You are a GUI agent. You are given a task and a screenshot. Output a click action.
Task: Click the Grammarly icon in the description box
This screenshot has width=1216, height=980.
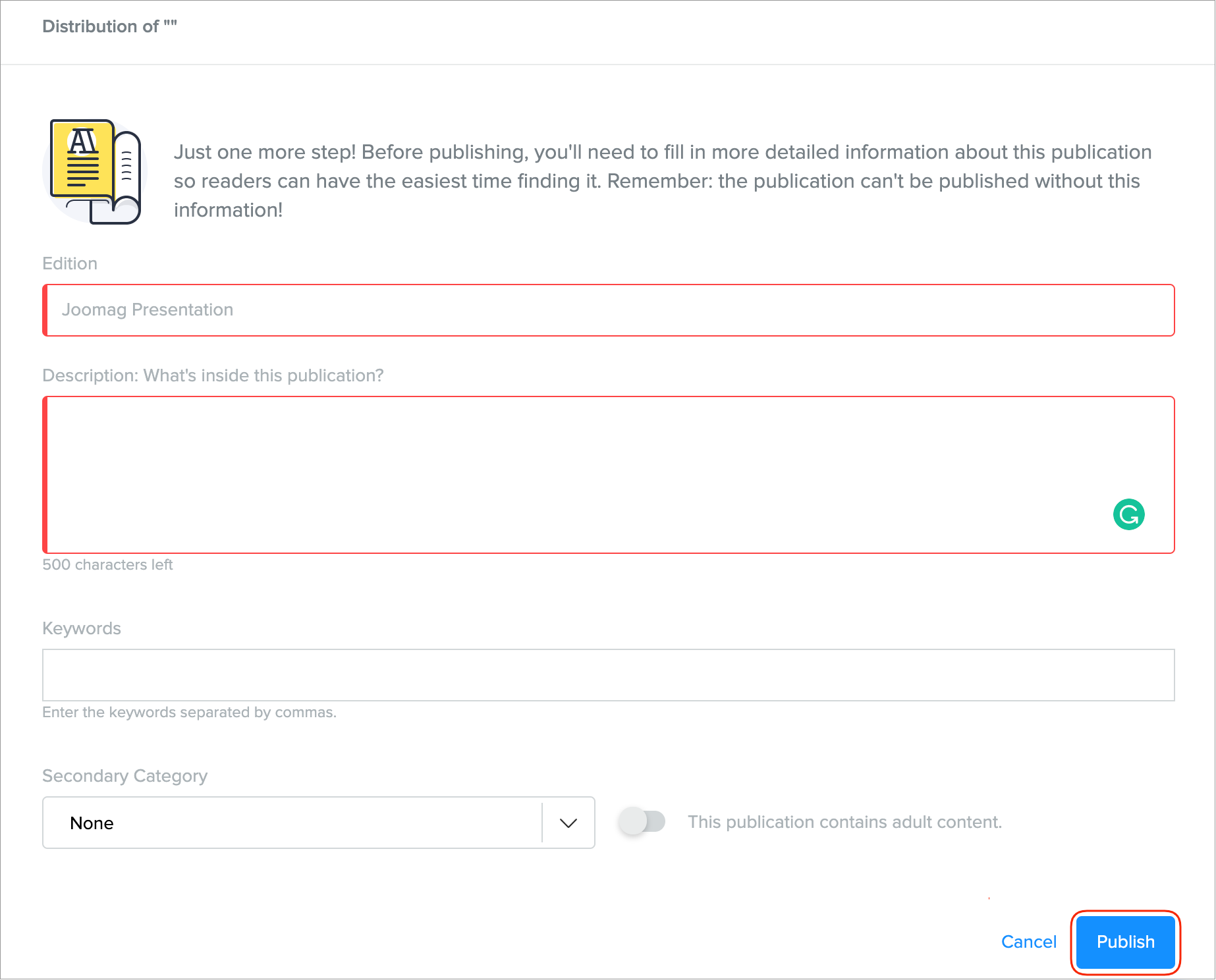pyautogui.click(x=1128, y=514)
